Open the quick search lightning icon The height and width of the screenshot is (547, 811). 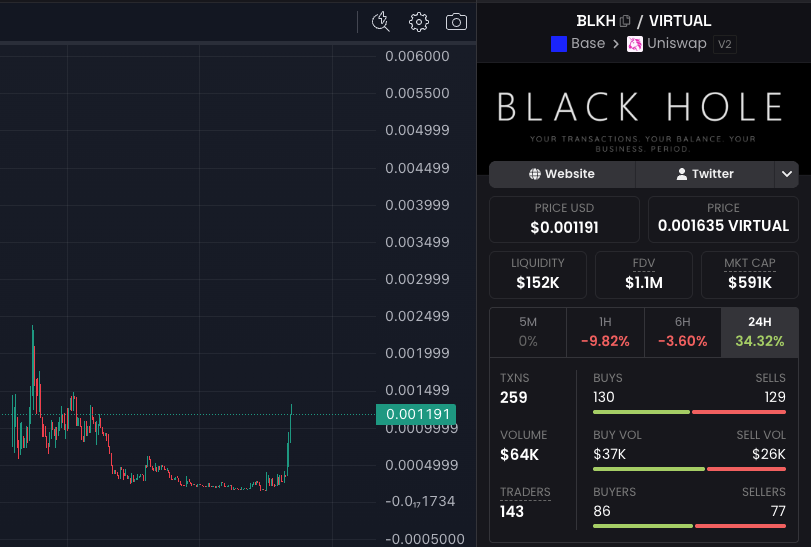[381, 22]
